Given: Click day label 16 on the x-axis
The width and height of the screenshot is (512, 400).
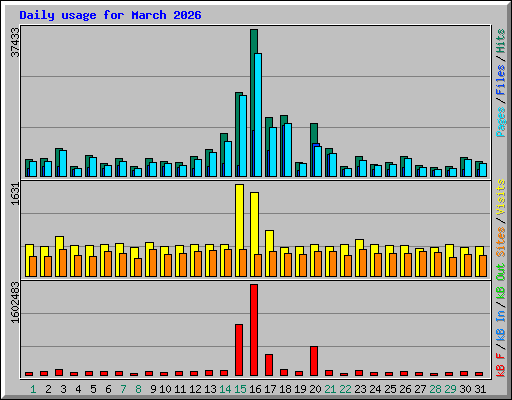Looking at the screenshot, I should pyautogui.click(x=255, y=389).
